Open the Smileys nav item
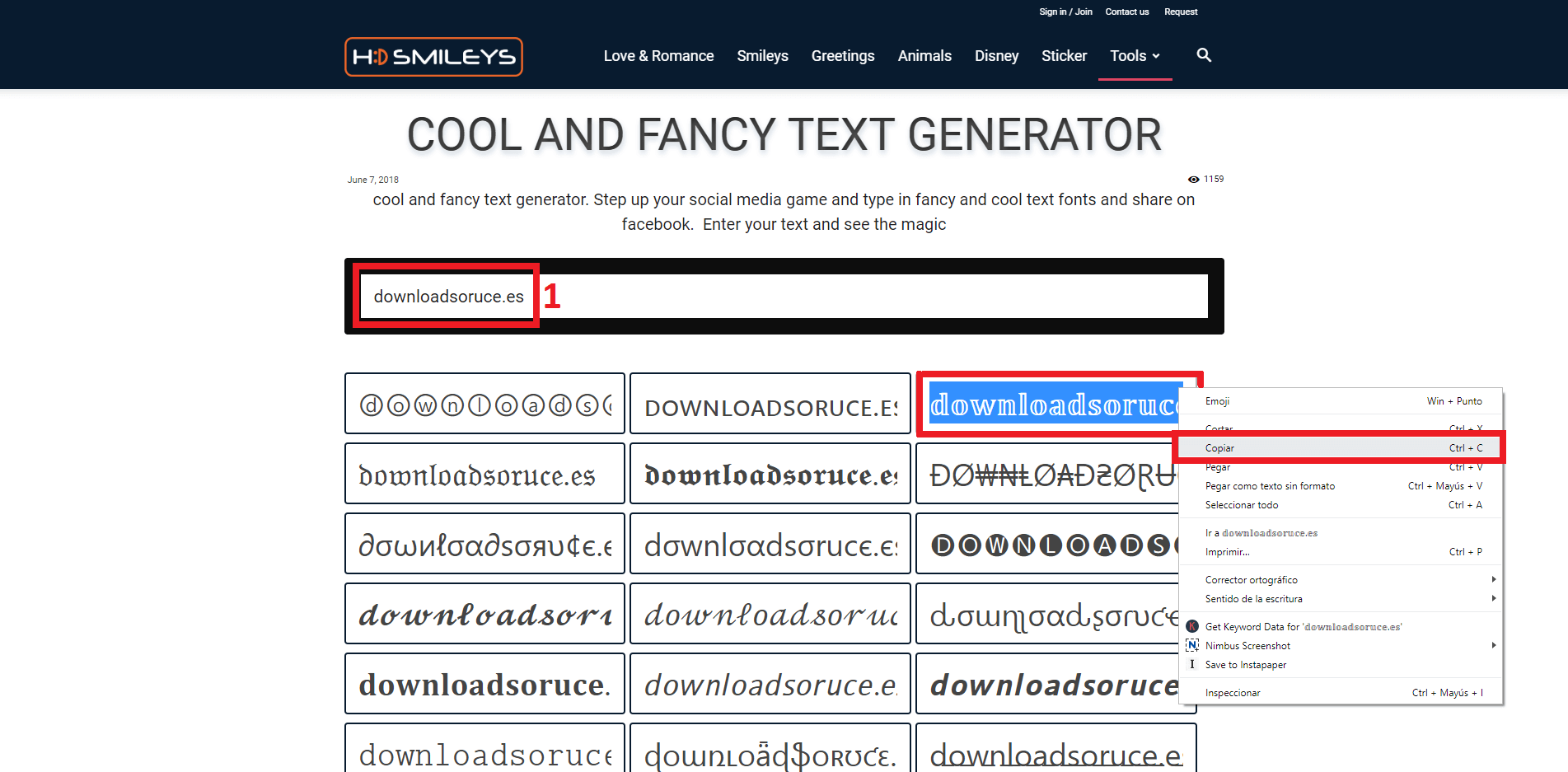Viewport: 1568px width, 772px height. (762, 56)
